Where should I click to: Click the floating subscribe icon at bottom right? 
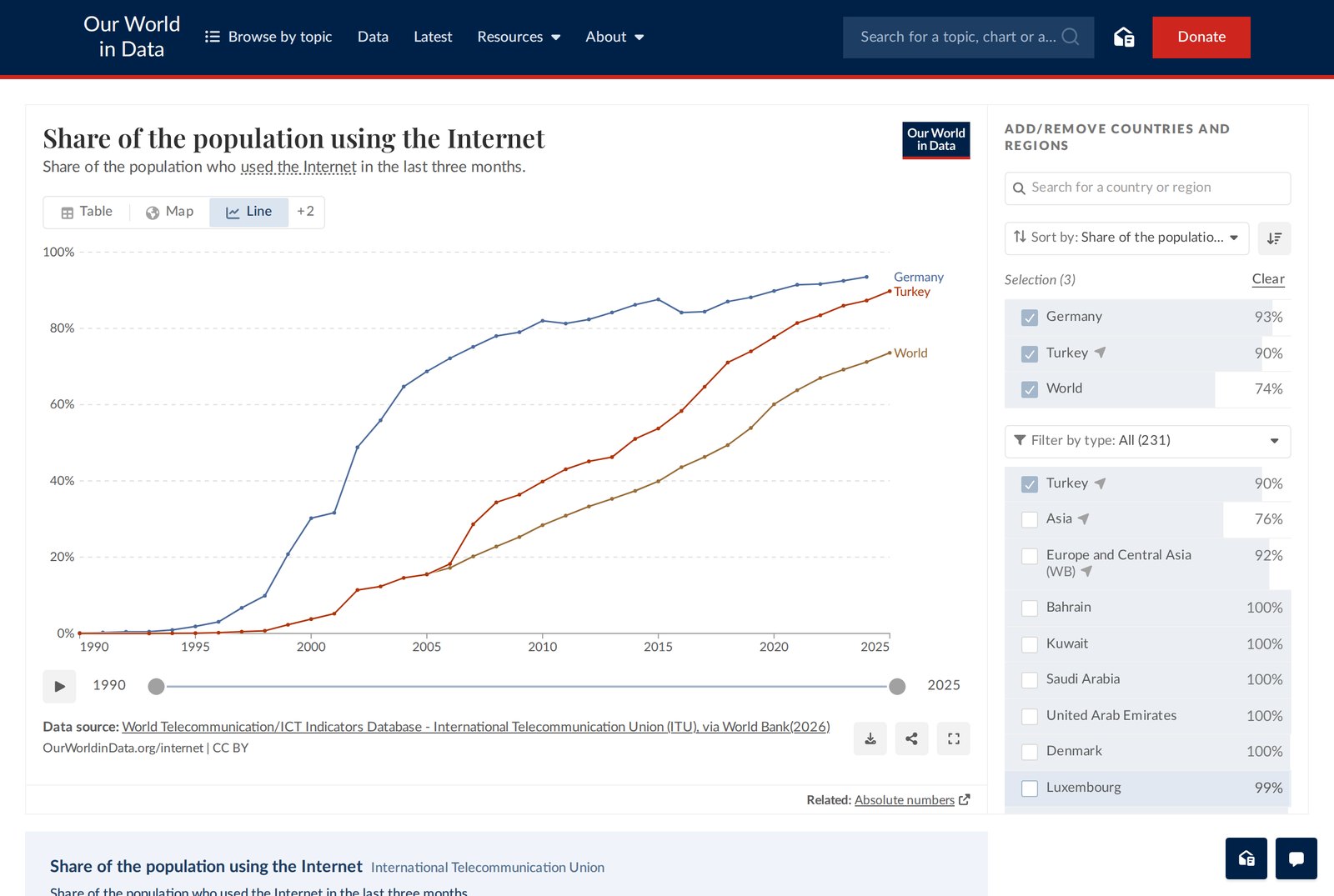point(1246,858)
